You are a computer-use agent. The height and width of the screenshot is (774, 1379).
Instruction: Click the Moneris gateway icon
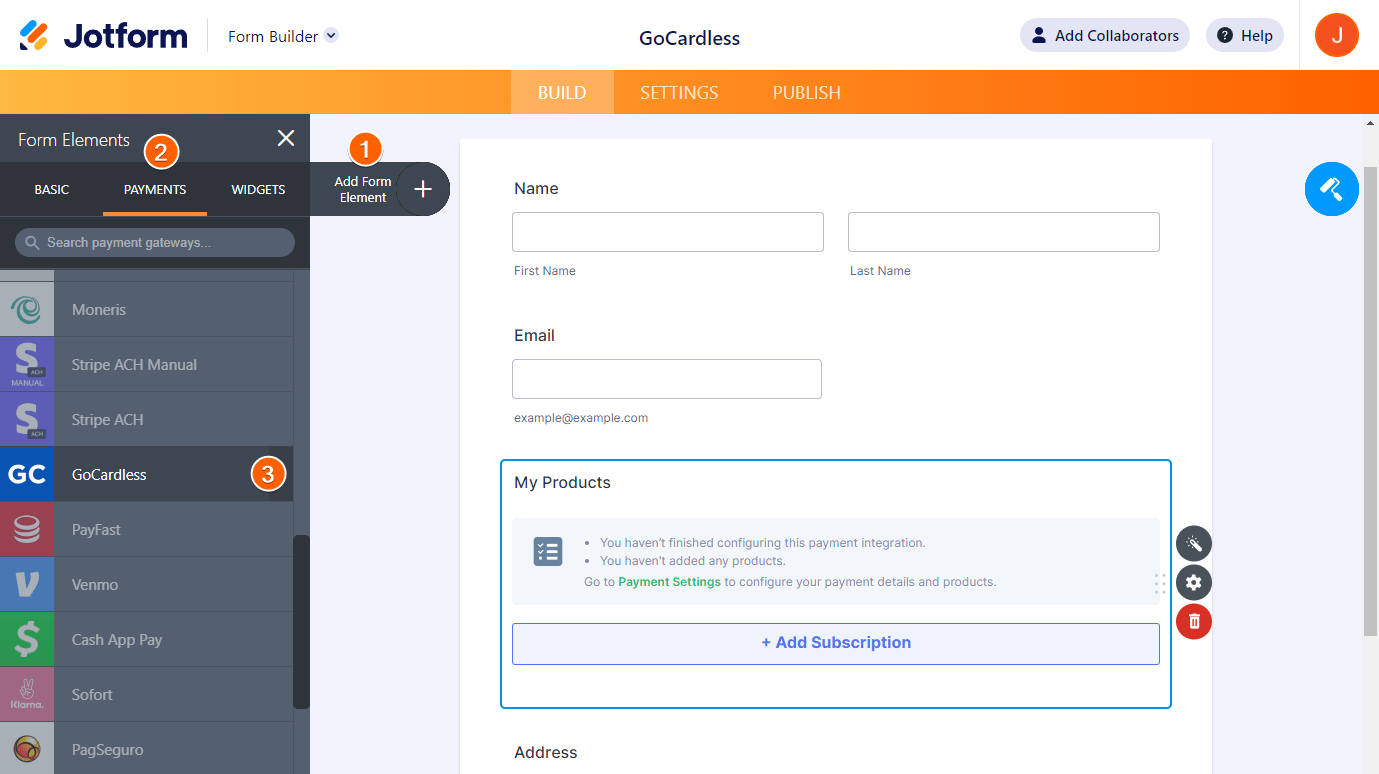27,309
